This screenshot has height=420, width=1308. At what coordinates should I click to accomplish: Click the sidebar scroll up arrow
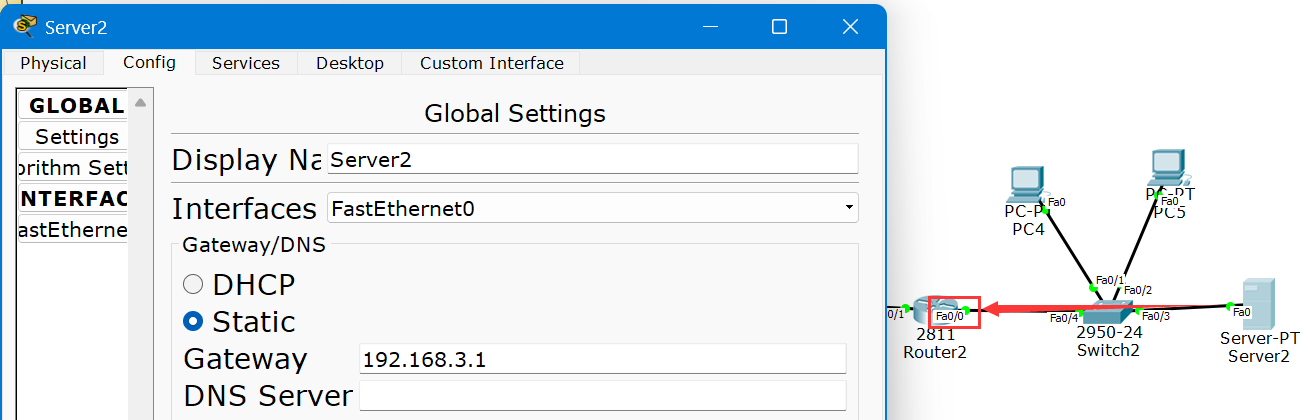(x=140, y=102)
